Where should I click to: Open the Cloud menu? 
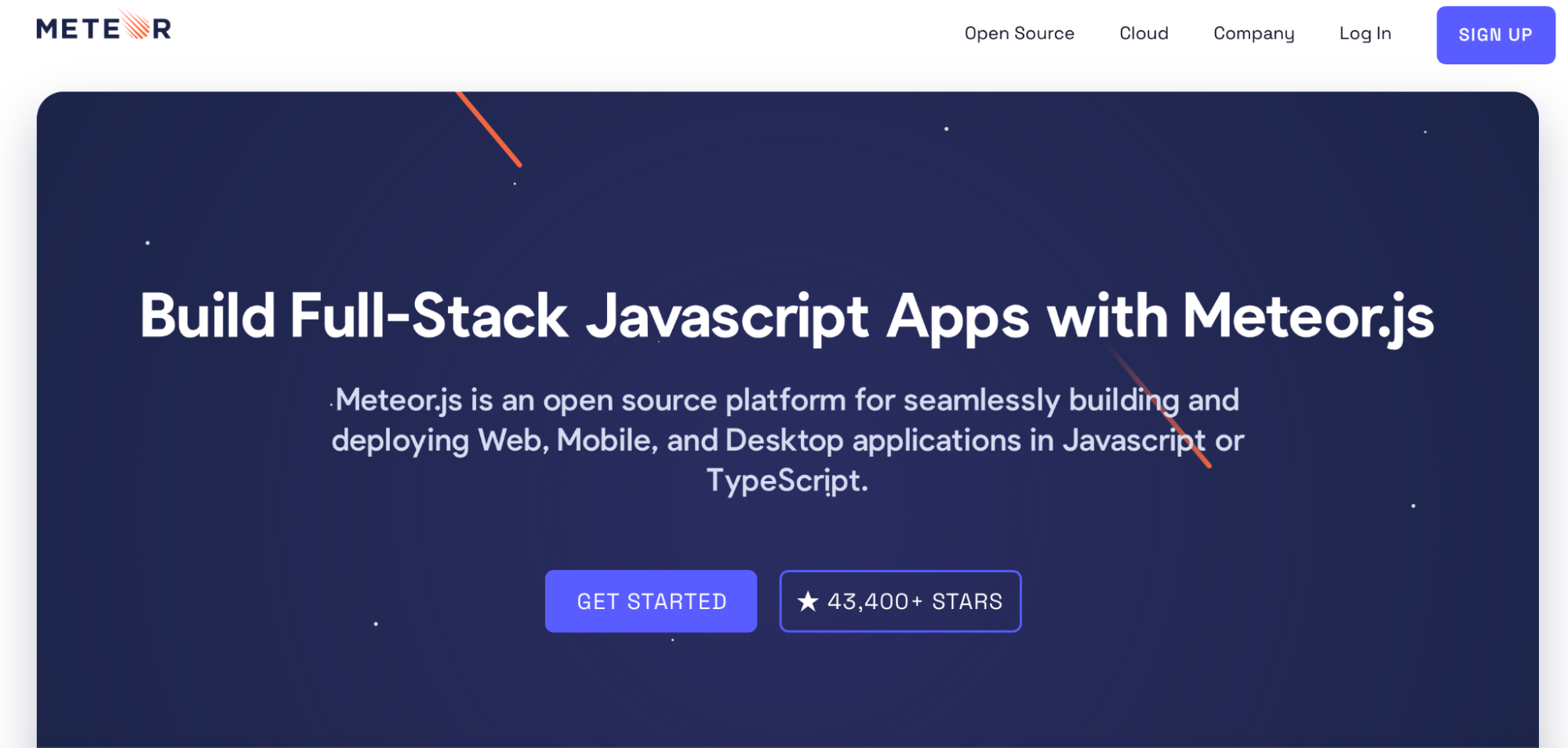tap(1144, 33)
